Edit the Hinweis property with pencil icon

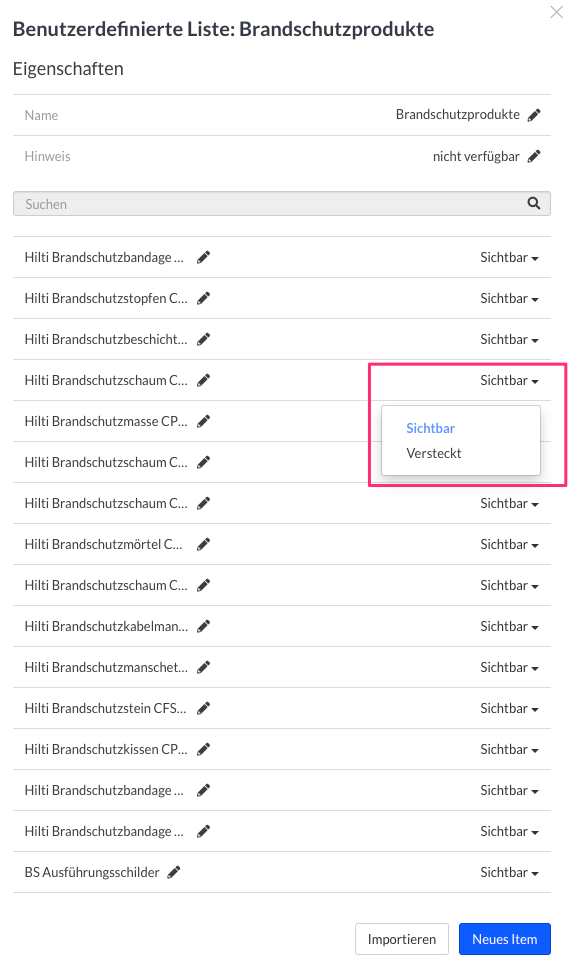(x=534, y=157)
